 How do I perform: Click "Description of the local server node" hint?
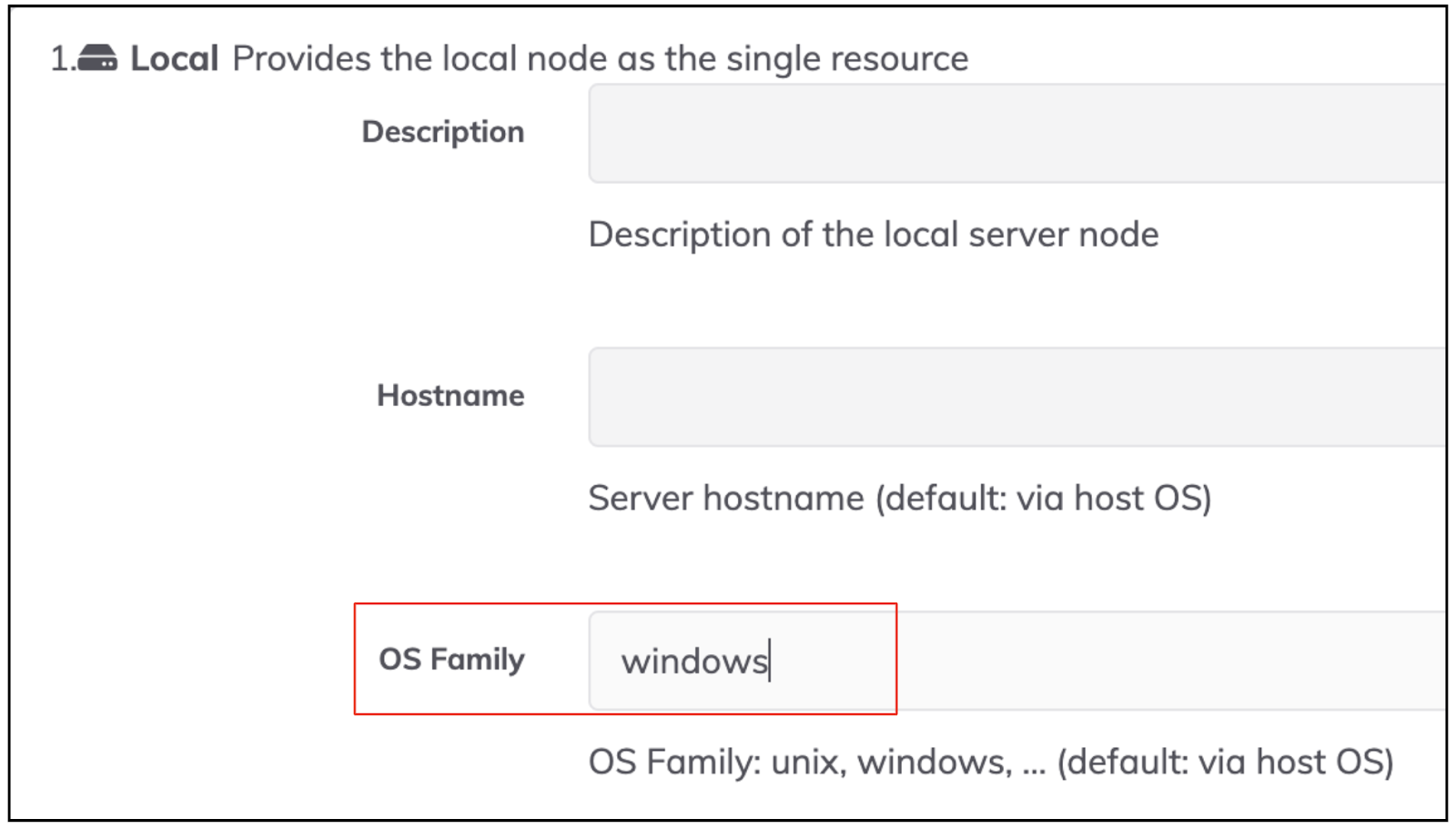[874, 235]
